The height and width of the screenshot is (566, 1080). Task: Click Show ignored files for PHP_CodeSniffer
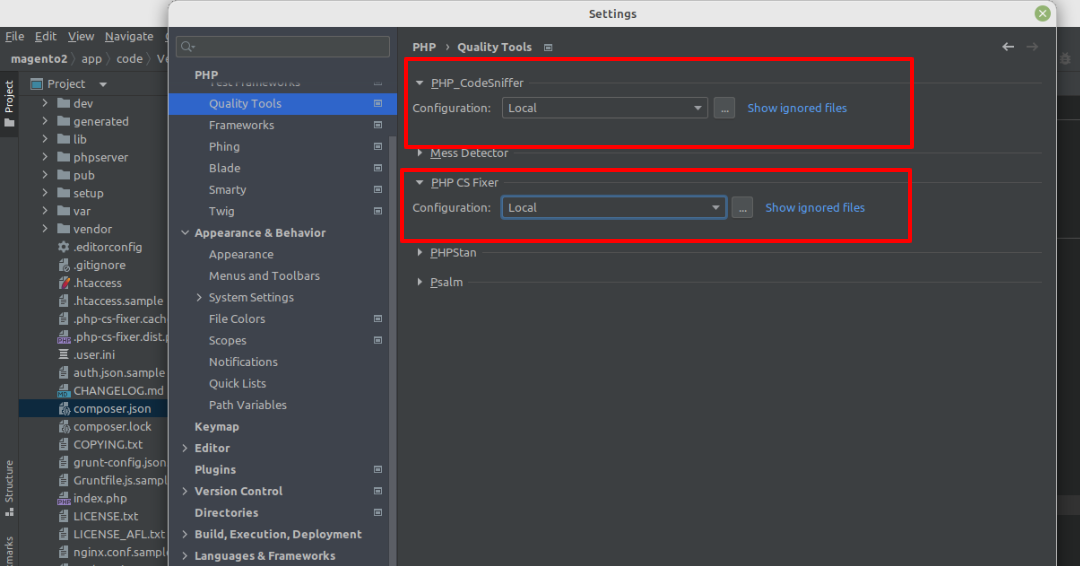(x=797, y=108)
